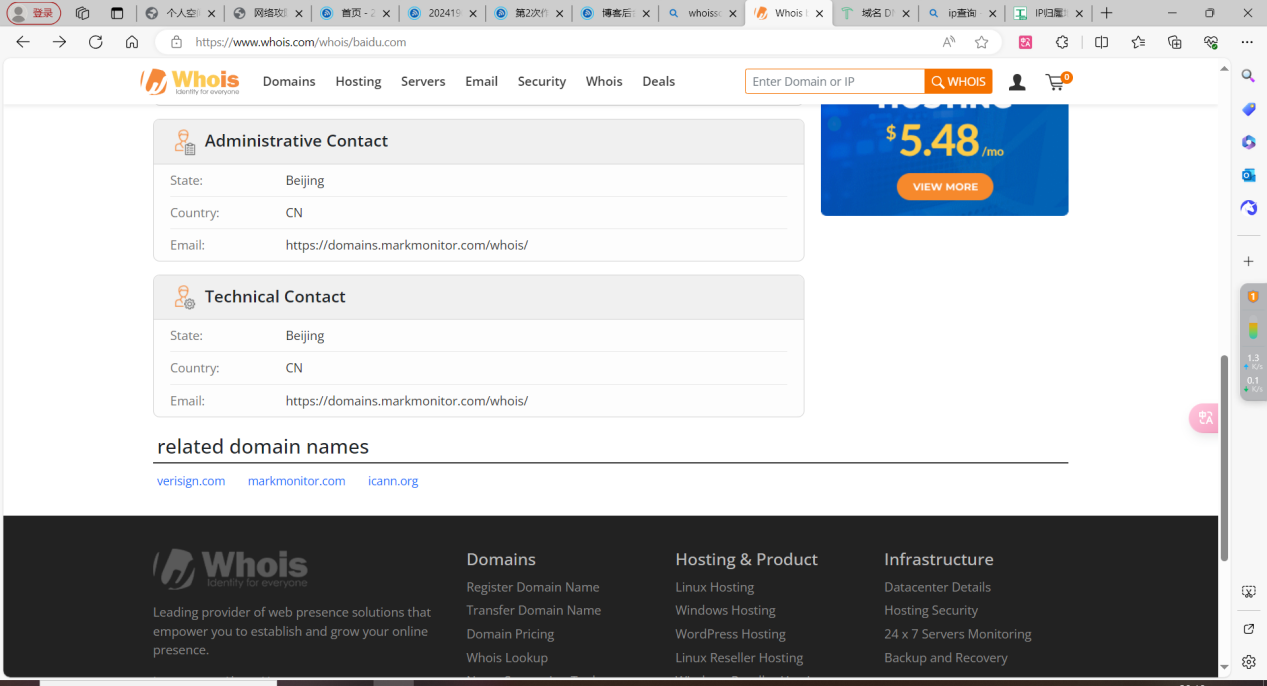Viewport: 1267px width, 686px height.
Task: Click the floating pink translate bubble
Action: tap(1204, 418)
